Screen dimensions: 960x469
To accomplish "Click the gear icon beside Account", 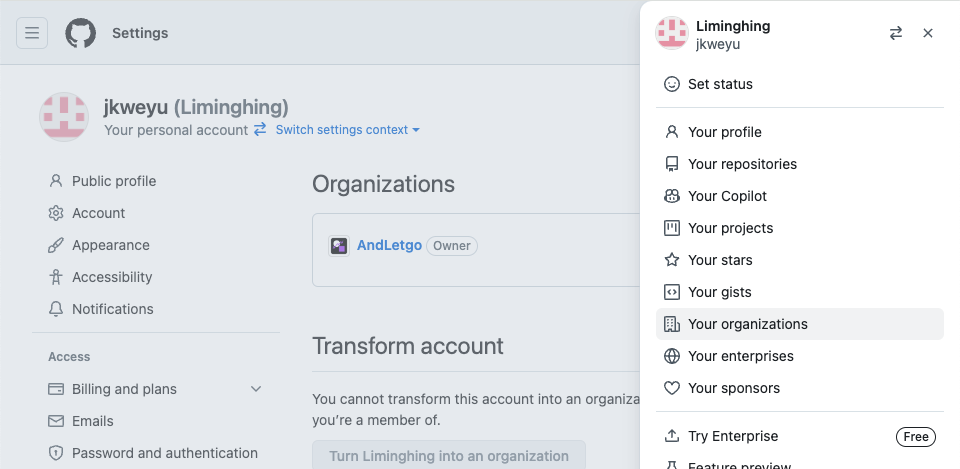I will [56, 213].
